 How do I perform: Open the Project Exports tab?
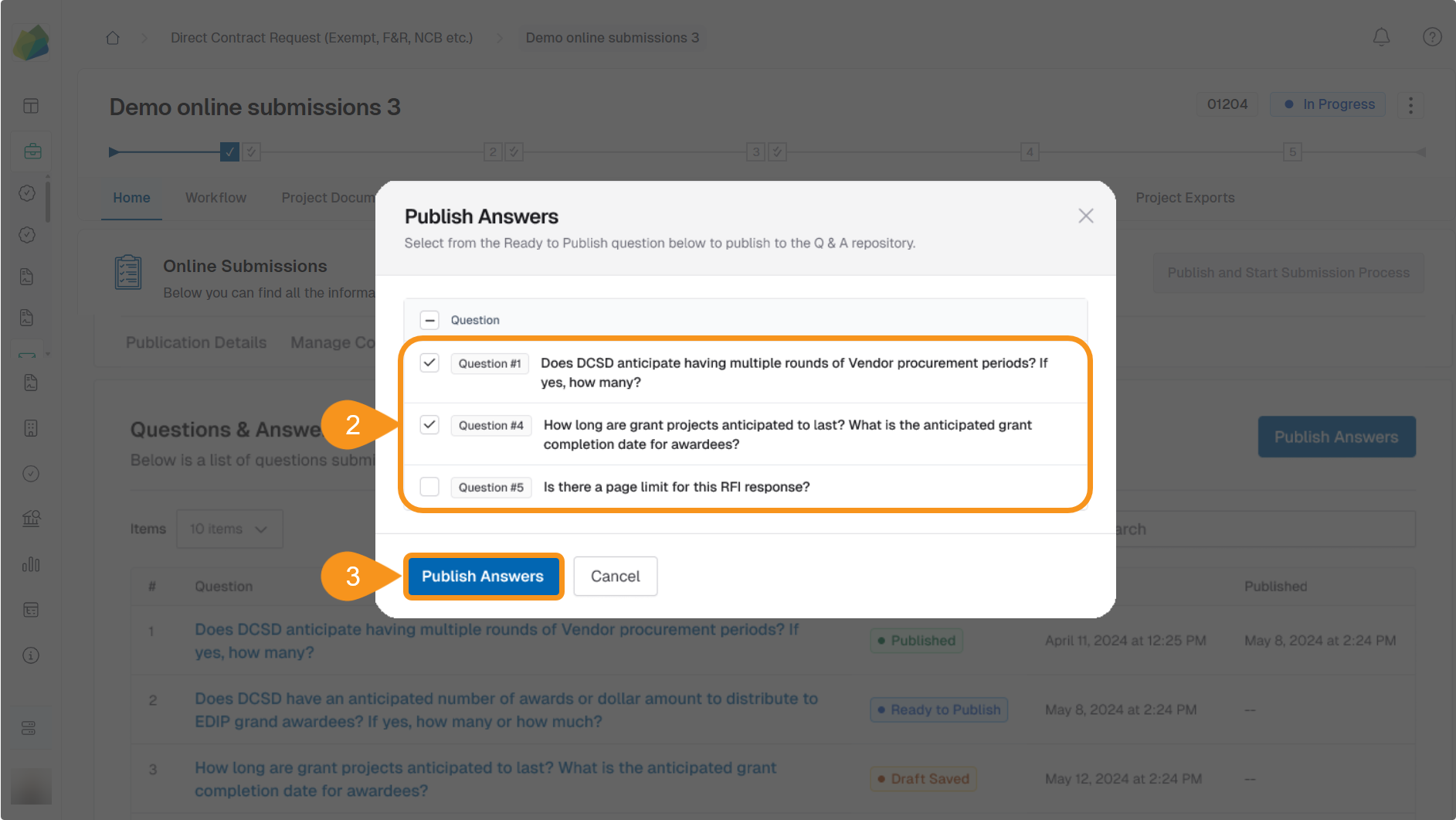click(1185, 198)
